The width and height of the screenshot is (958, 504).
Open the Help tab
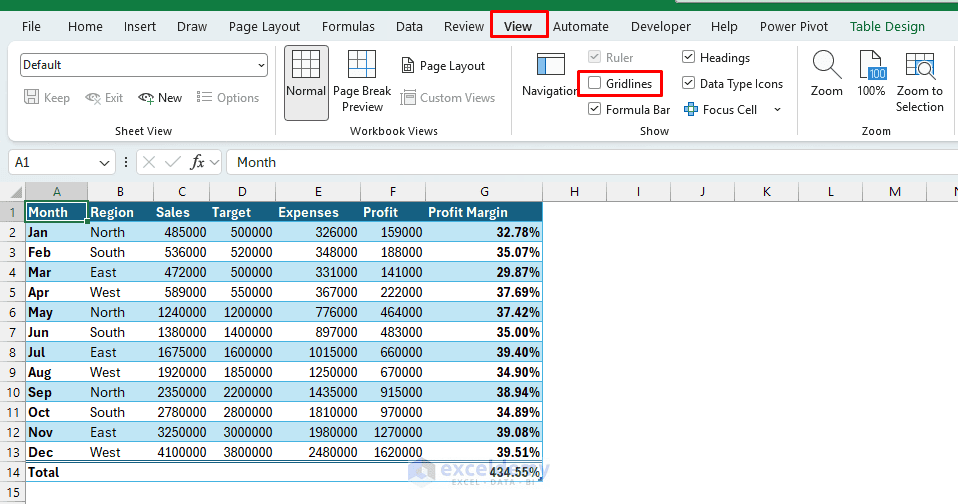coord(724,26)
